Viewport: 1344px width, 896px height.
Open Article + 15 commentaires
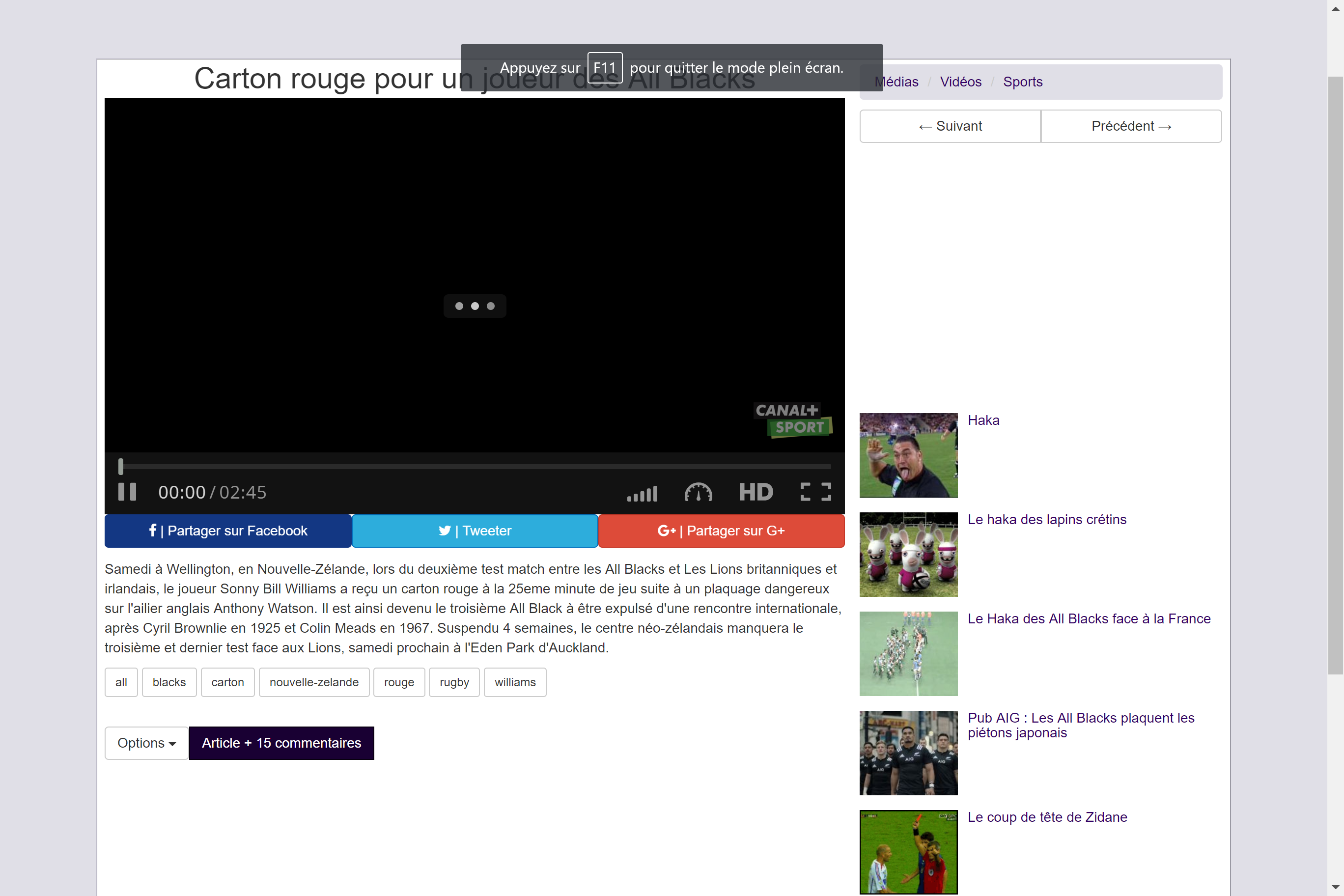[281, 743]
